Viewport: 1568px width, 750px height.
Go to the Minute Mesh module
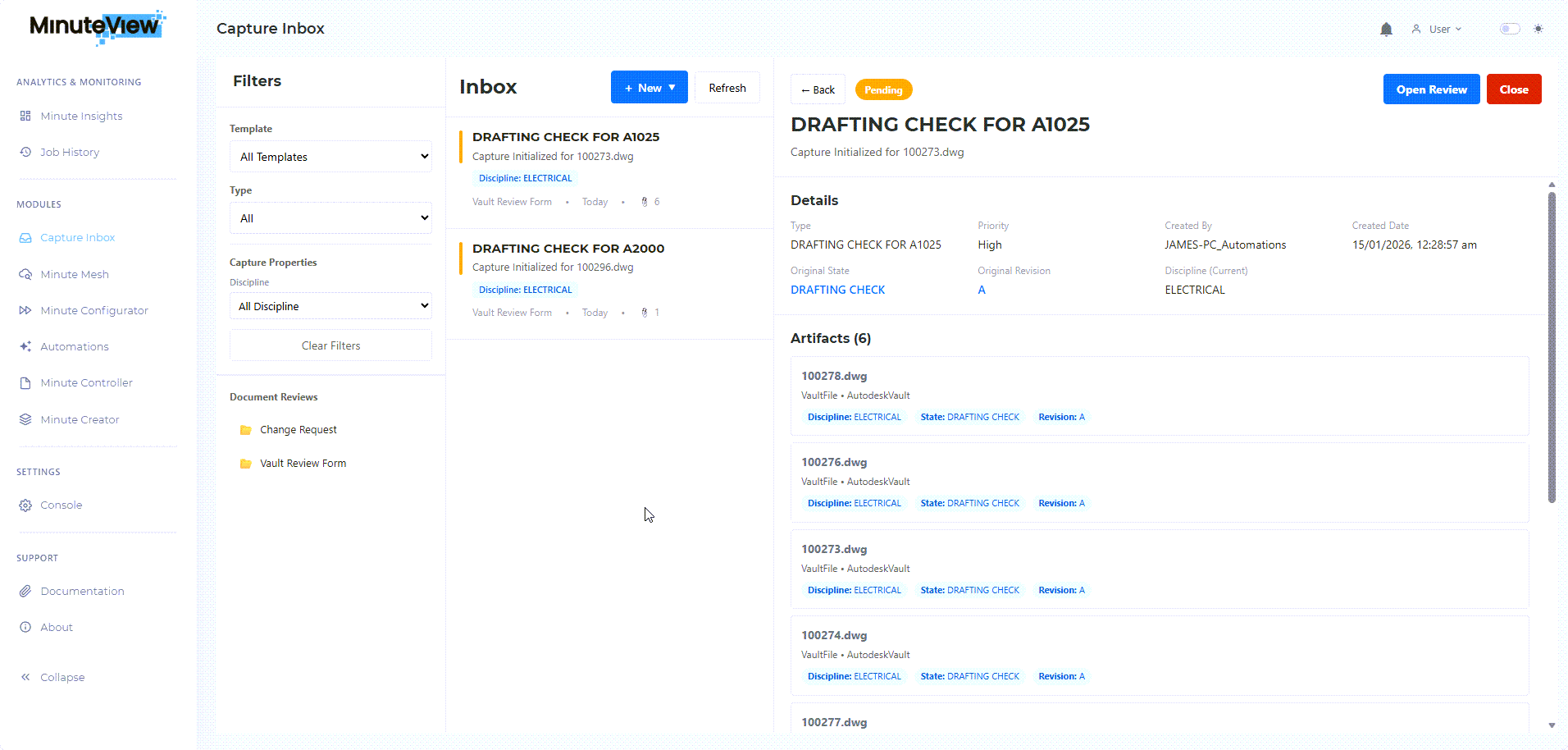[74, 274]
